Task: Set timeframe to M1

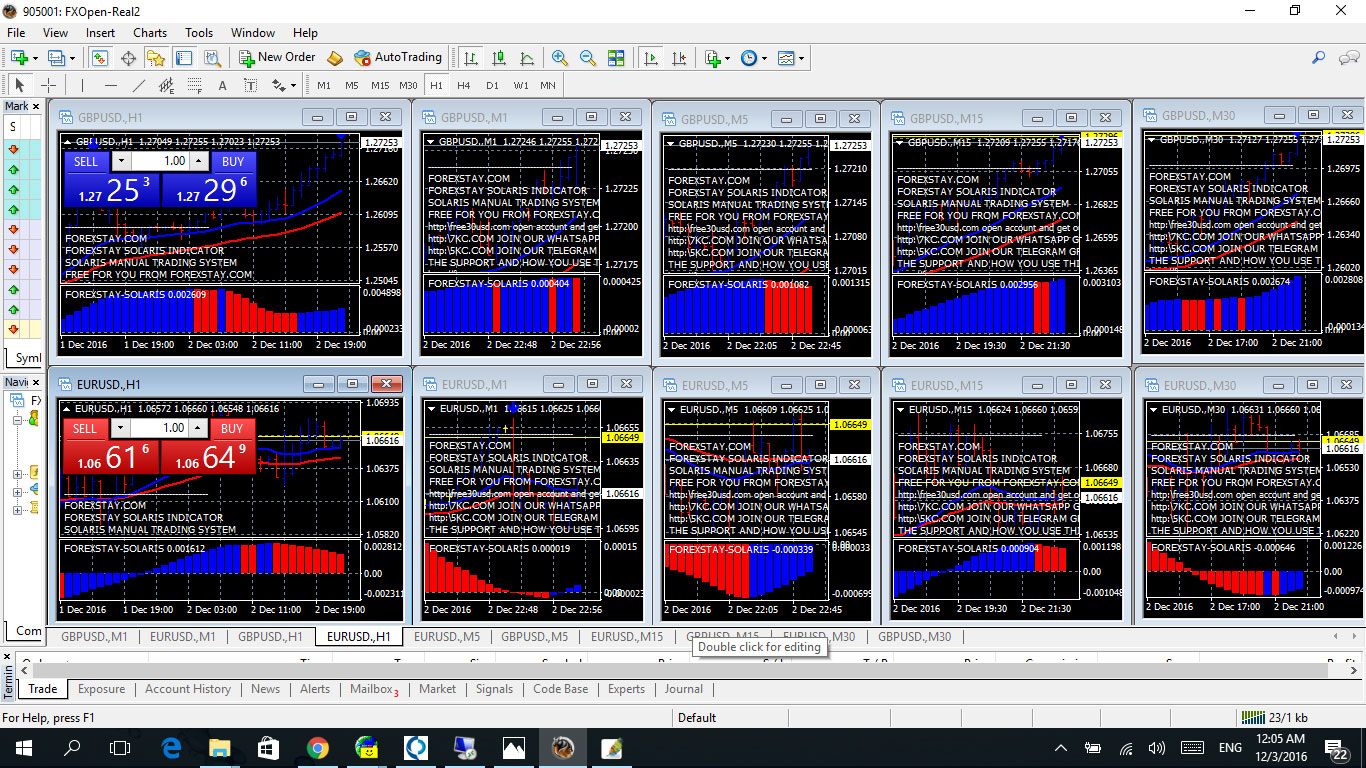Action: (324, 85)
